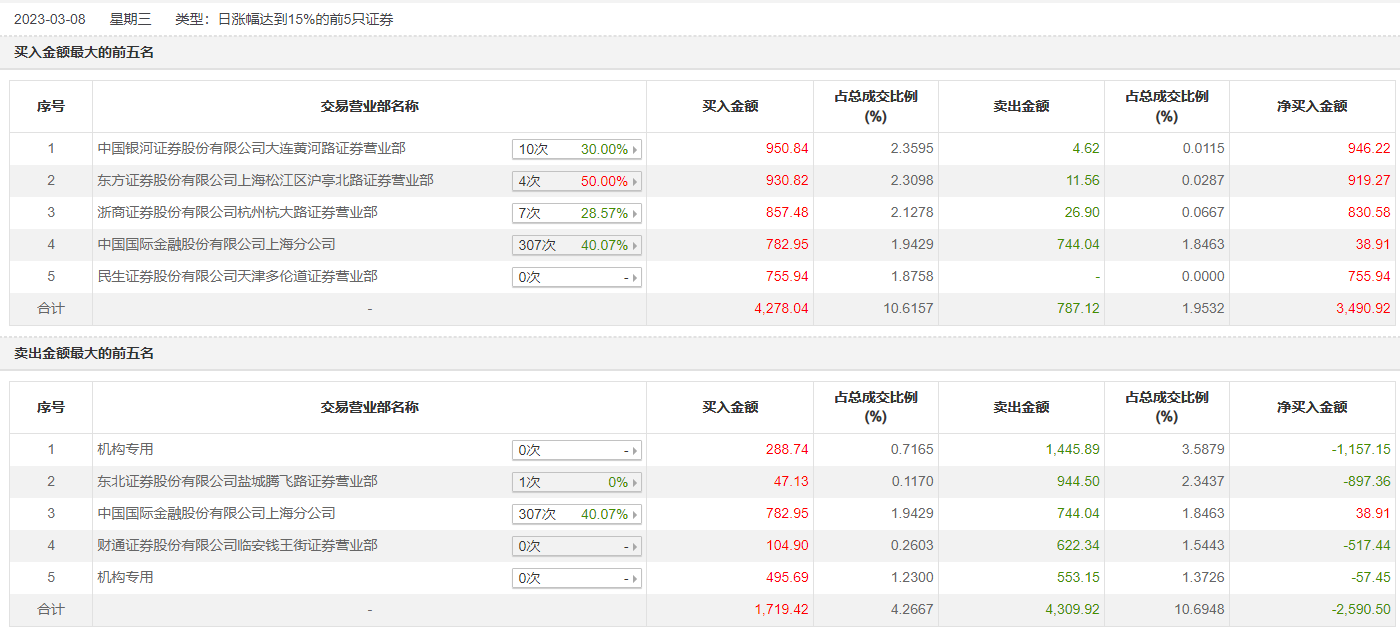1400x631 pixels.
Task: Open 财通证券临安钱王街证券营业部 link
Action: pyautogui.click(x=237, y=545)
